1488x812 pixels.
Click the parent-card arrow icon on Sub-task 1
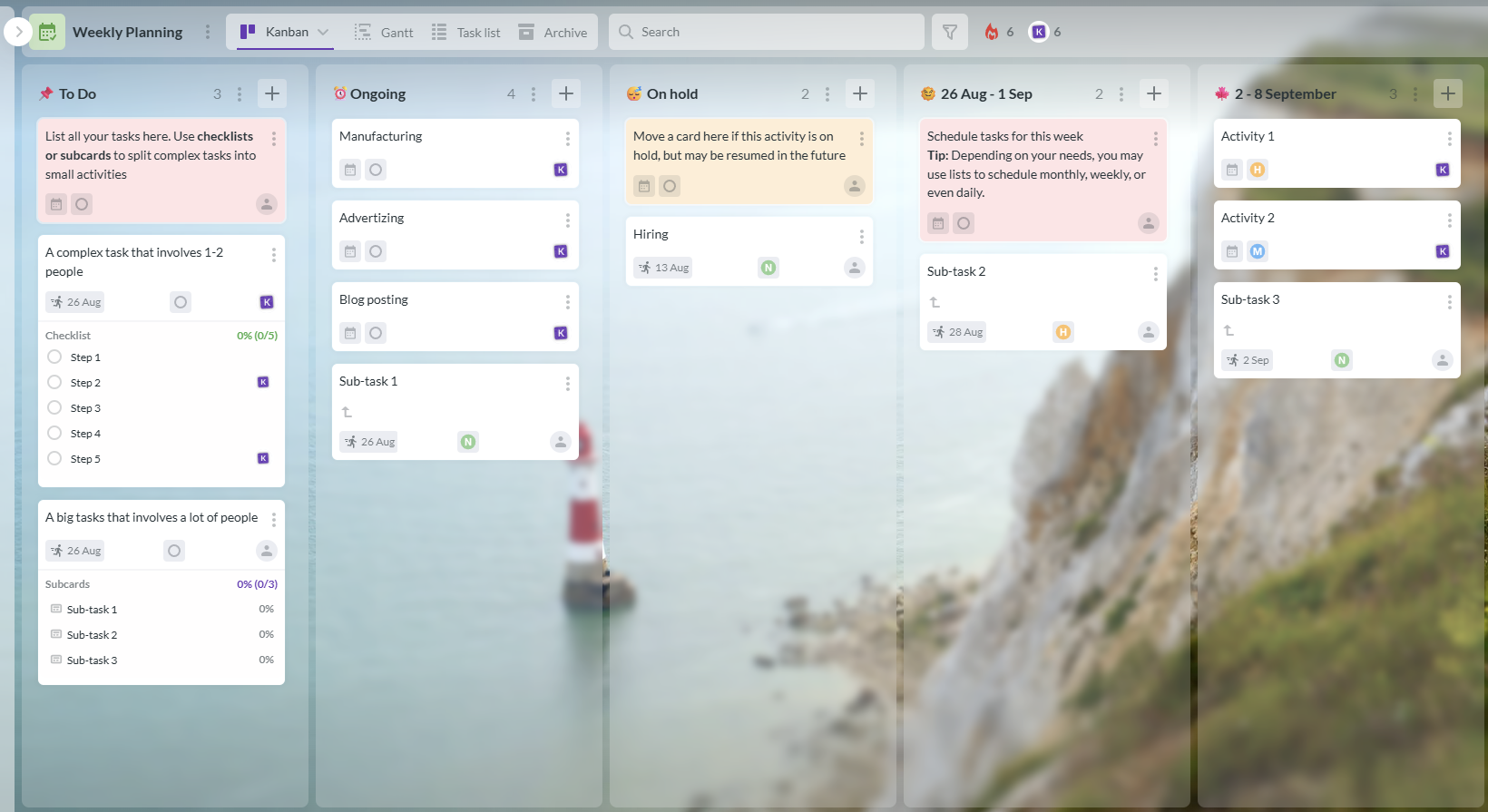pos(347,412)
